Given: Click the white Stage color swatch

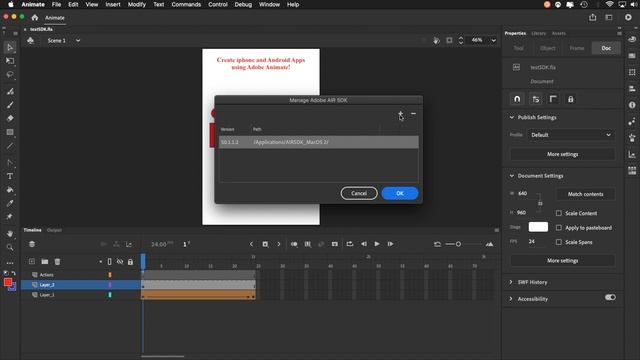Looking at the screenshot, I should [538, 227].
